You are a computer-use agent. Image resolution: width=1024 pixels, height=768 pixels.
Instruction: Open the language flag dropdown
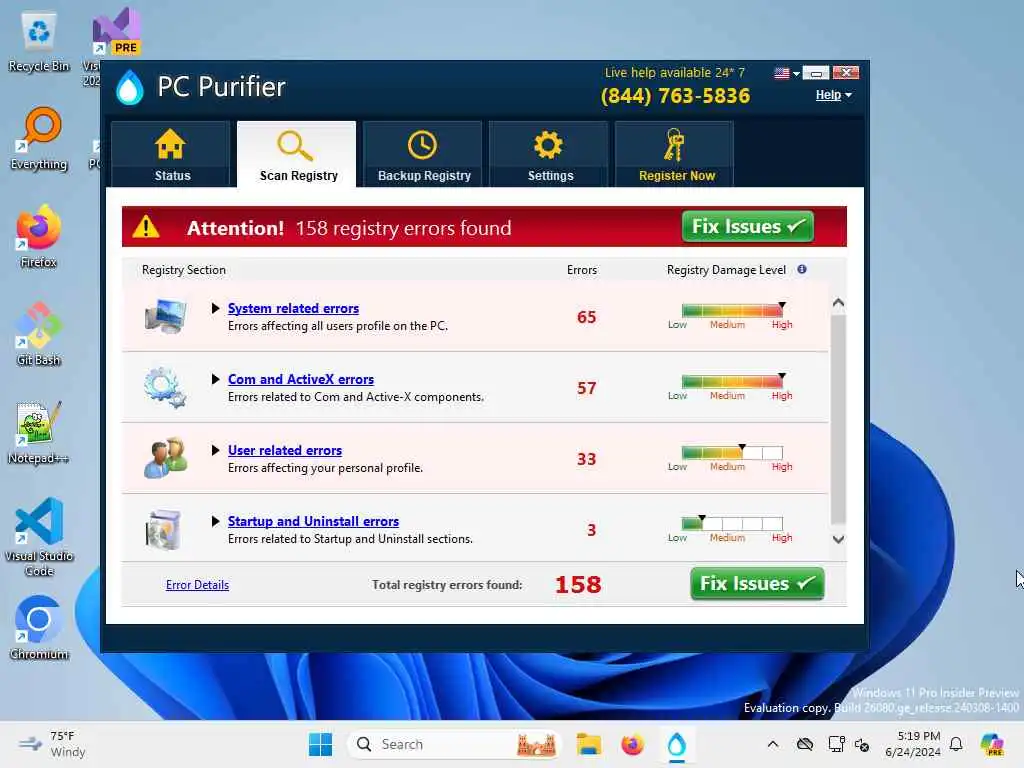tap(786, 73)
